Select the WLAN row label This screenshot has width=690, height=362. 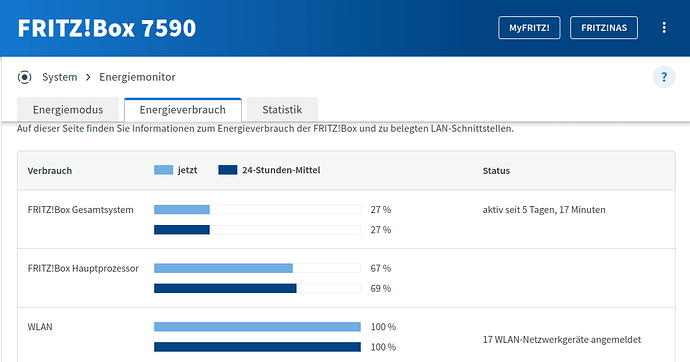[x=40, y=327]
